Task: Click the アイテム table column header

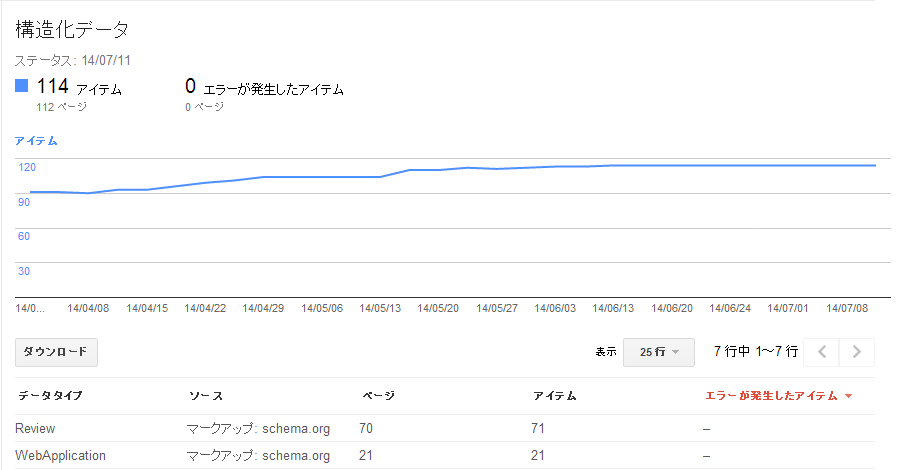Action: tap(554, 396)
